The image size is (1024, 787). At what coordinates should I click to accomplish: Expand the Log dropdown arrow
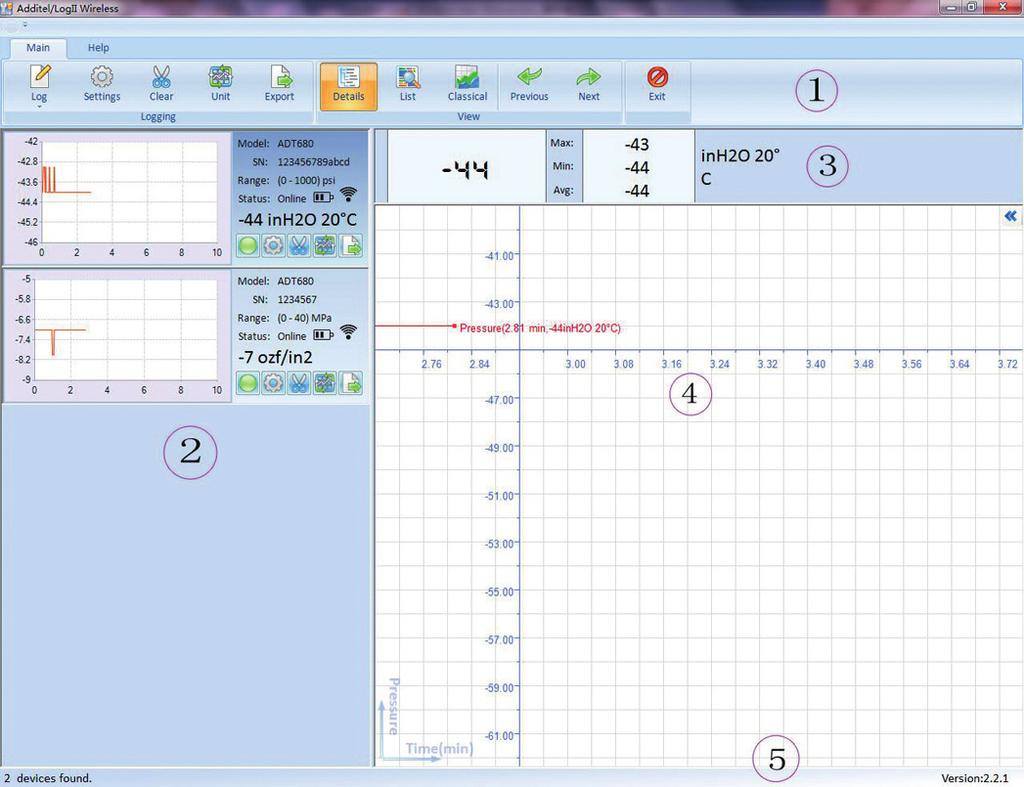[39, 106]
